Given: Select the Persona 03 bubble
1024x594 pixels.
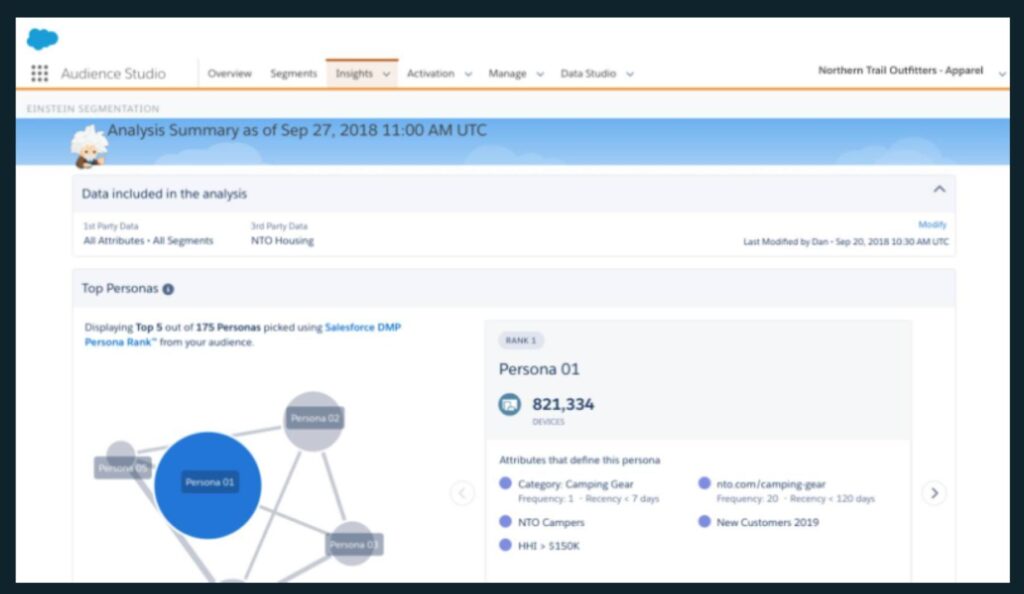Looking at the screenshot, I should (x=353, y=544).
